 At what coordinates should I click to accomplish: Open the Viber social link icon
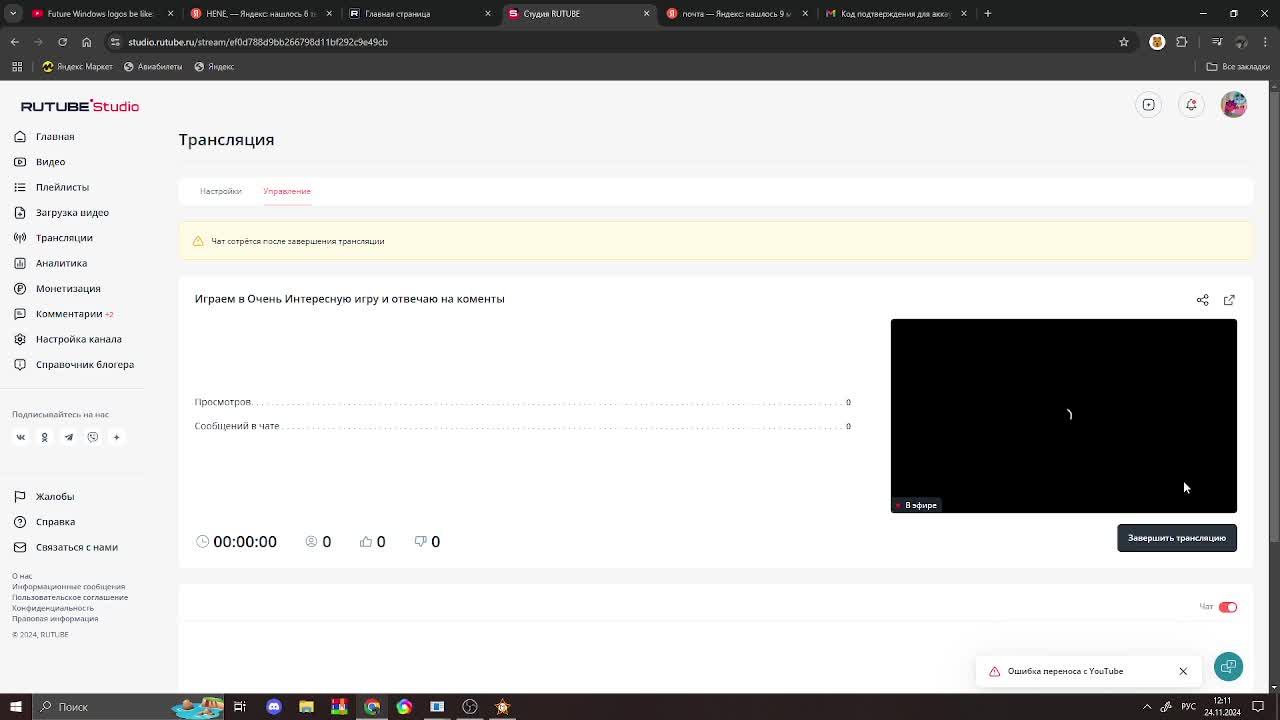coord(92,437)
